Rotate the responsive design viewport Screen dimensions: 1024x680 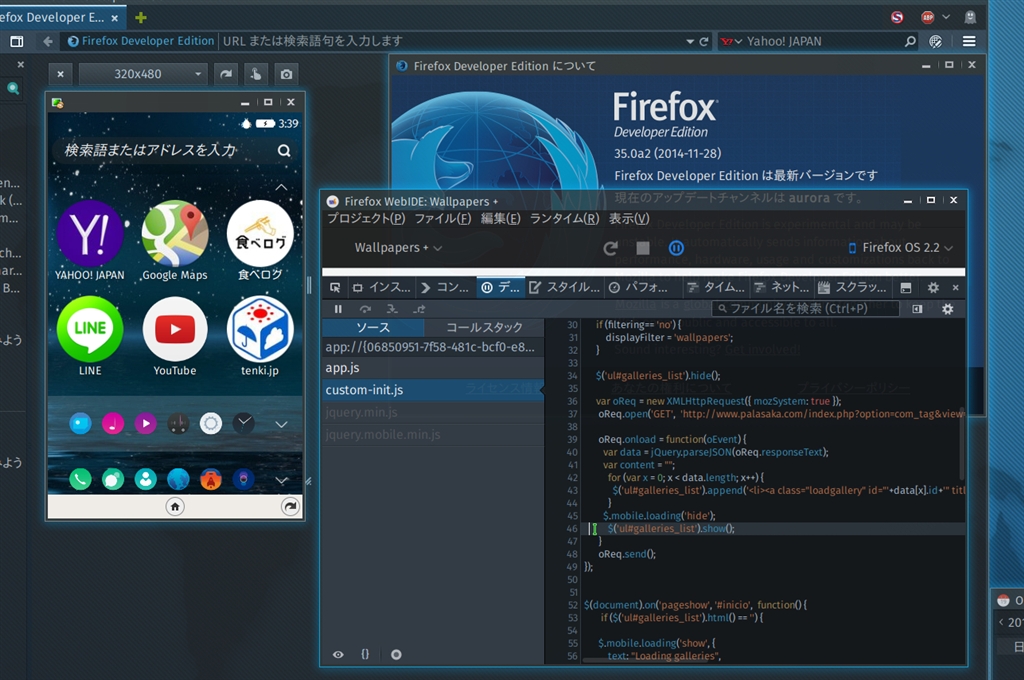(227, 74)
